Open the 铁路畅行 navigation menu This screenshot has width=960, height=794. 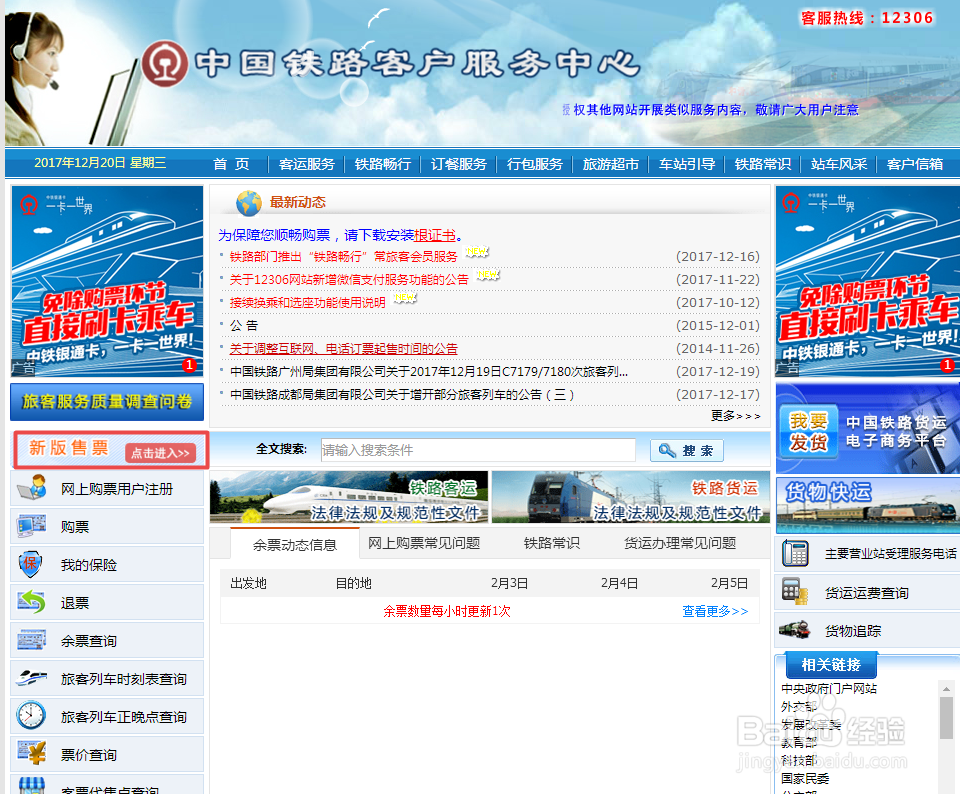(x=383, y=164)
